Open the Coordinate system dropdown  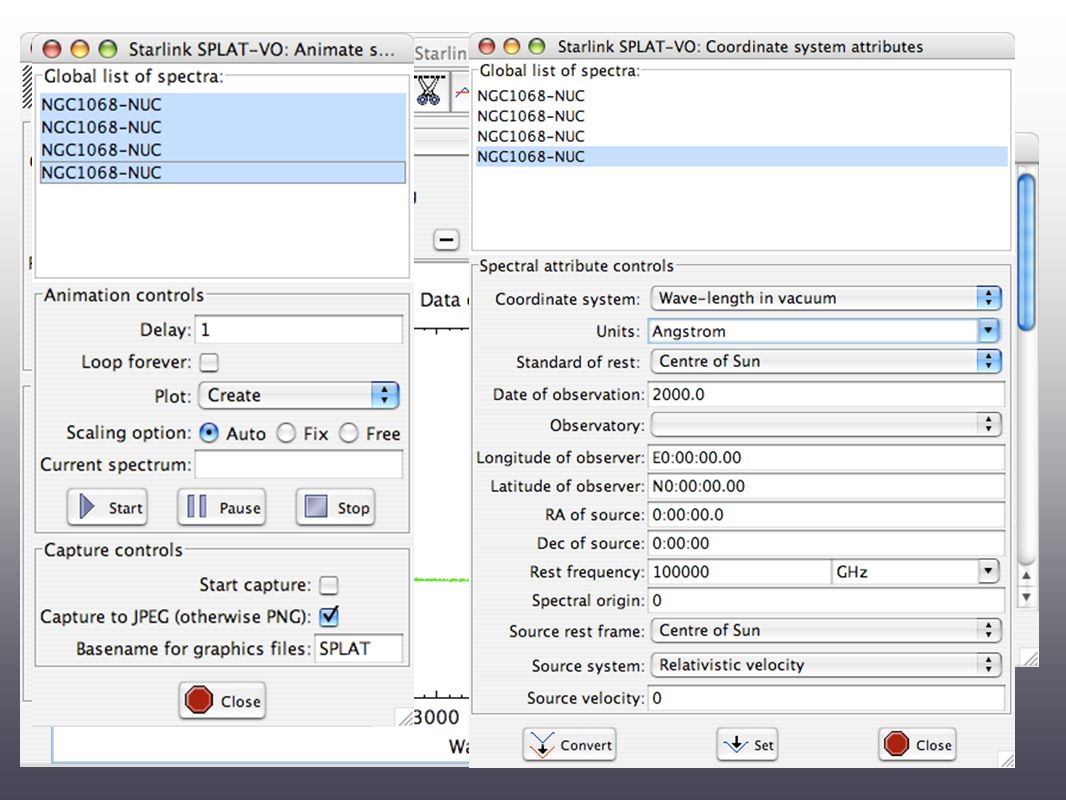point(826,298)
